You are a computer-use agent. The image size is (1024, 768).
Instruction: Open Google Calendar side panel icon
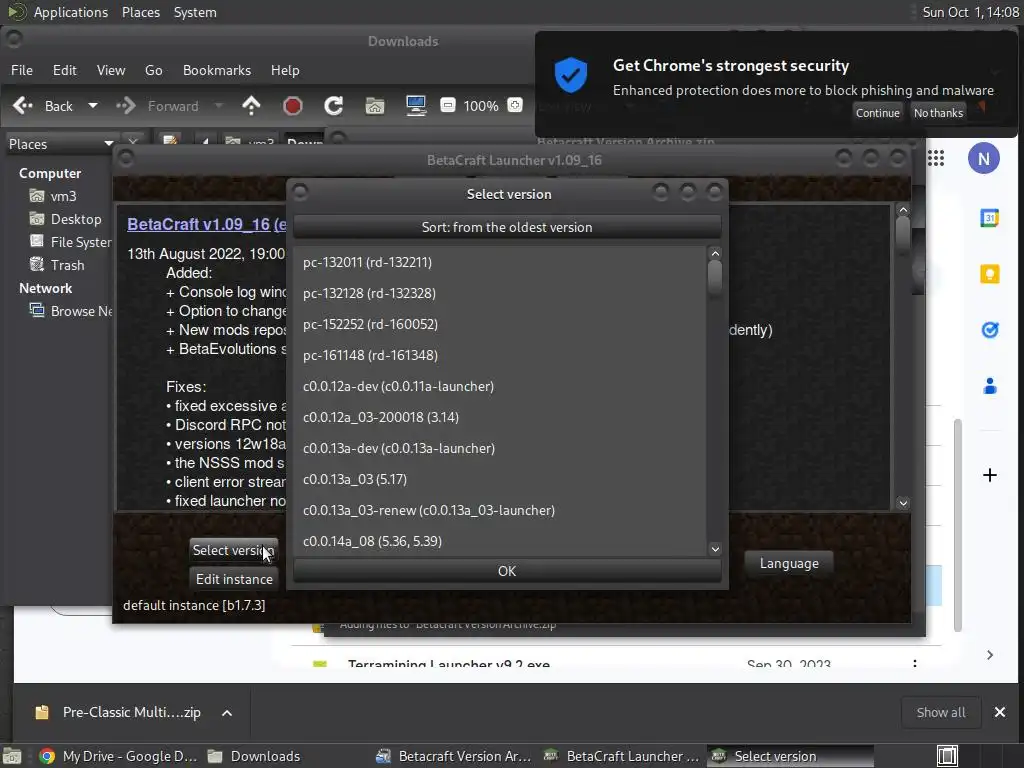point(989,218)
